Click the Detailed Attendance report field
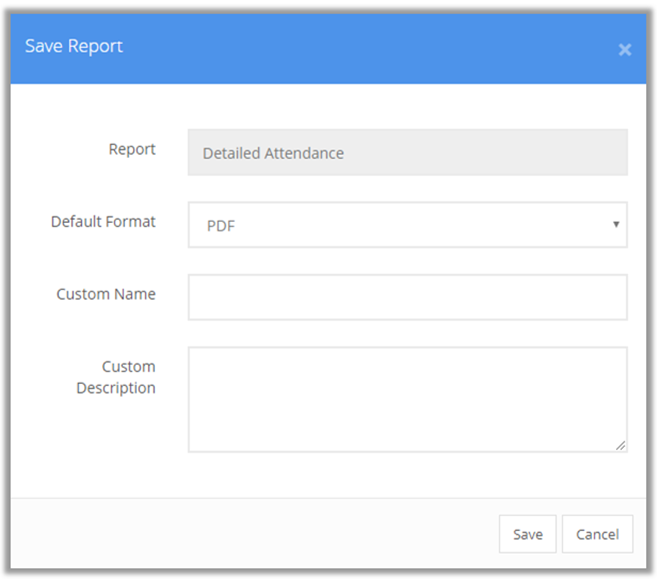657x579 pixels. click(x=407, y=153)
